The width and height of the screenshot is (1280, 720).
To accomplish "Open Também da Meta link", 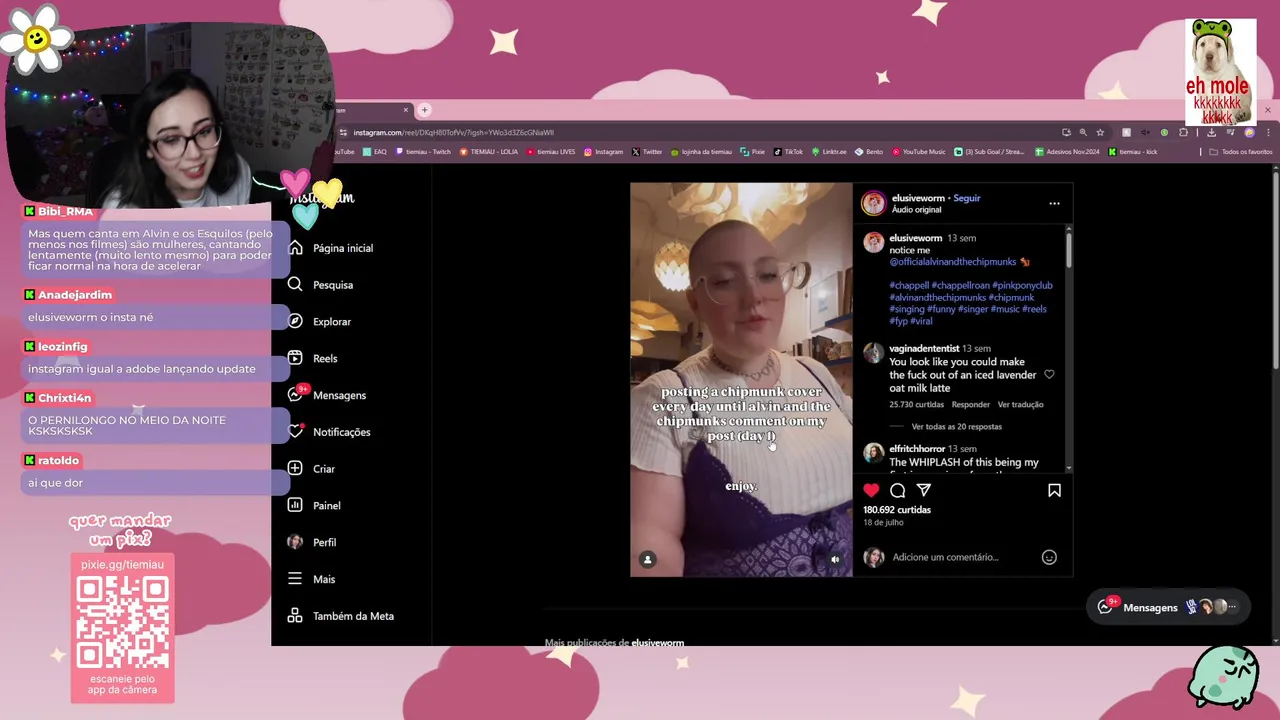I will [x=341, y=616].
